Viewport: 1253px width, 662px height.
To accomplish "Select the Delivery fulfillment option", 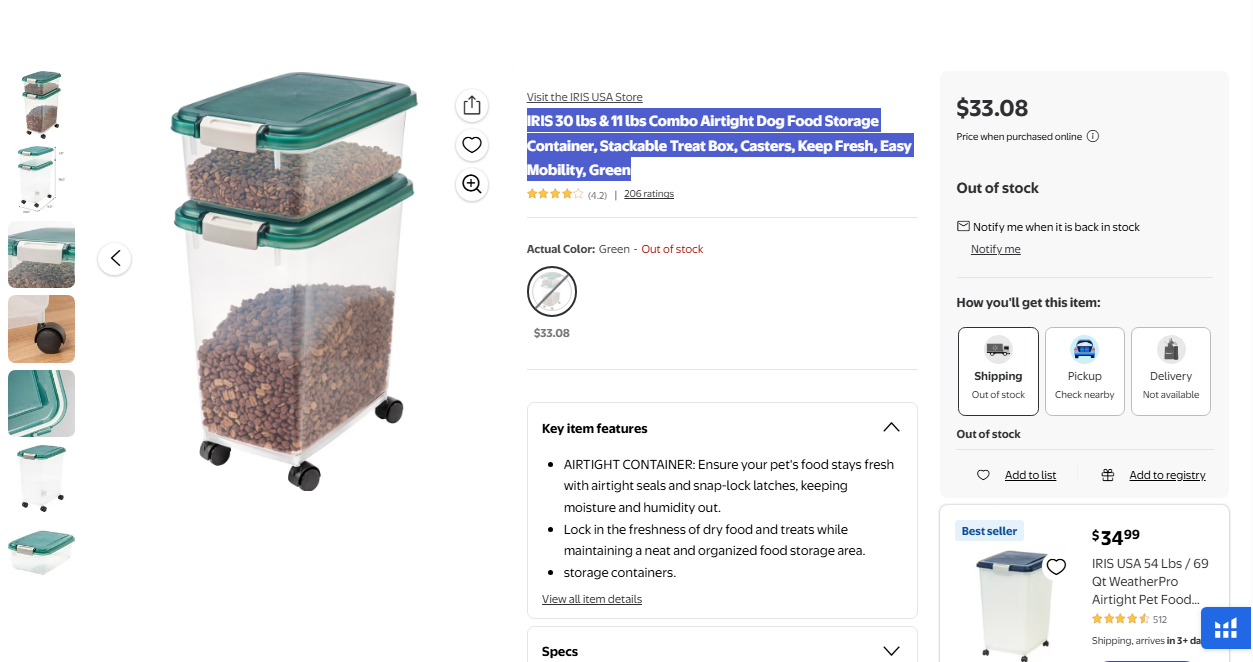I will (x=1170, y=371).
